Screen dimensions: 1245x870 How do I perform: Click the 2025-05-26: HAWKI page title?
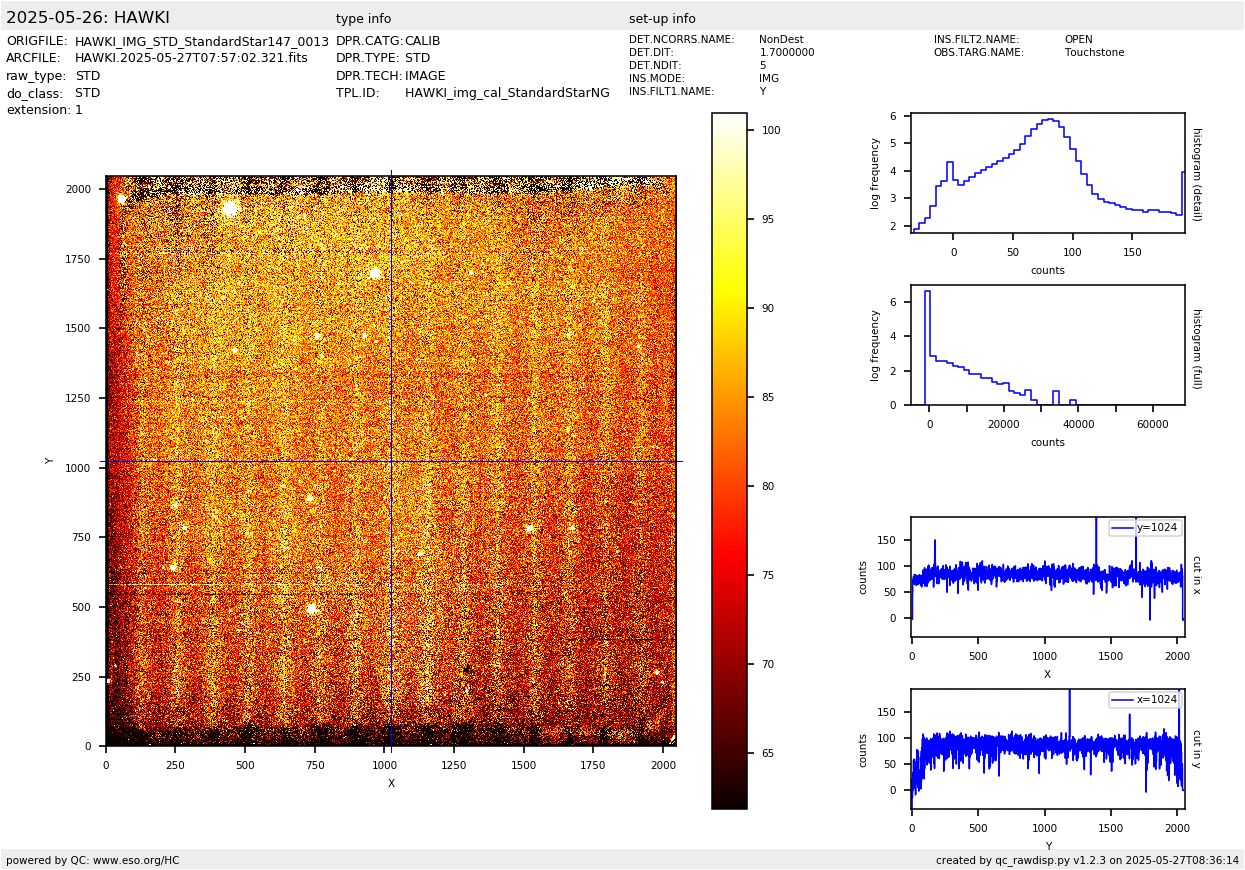tap(88, 18)
